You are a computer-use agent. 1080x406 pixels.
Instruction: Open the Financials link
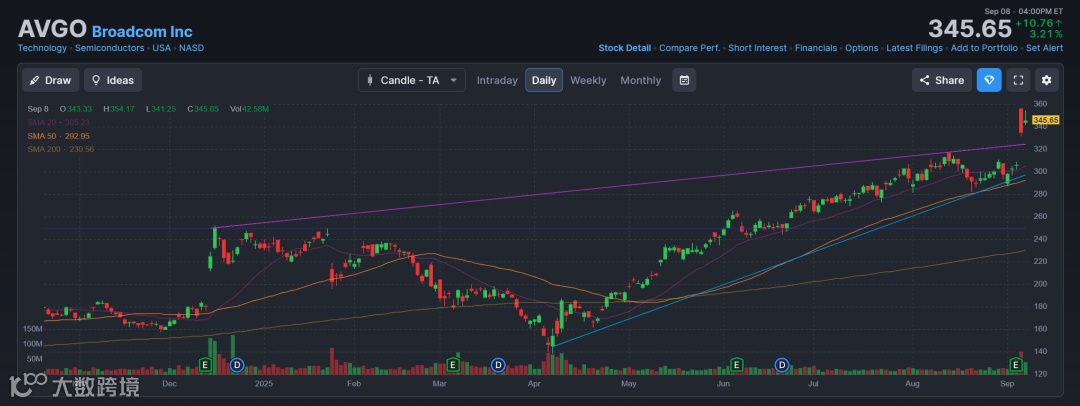click(x=816, y=48)
